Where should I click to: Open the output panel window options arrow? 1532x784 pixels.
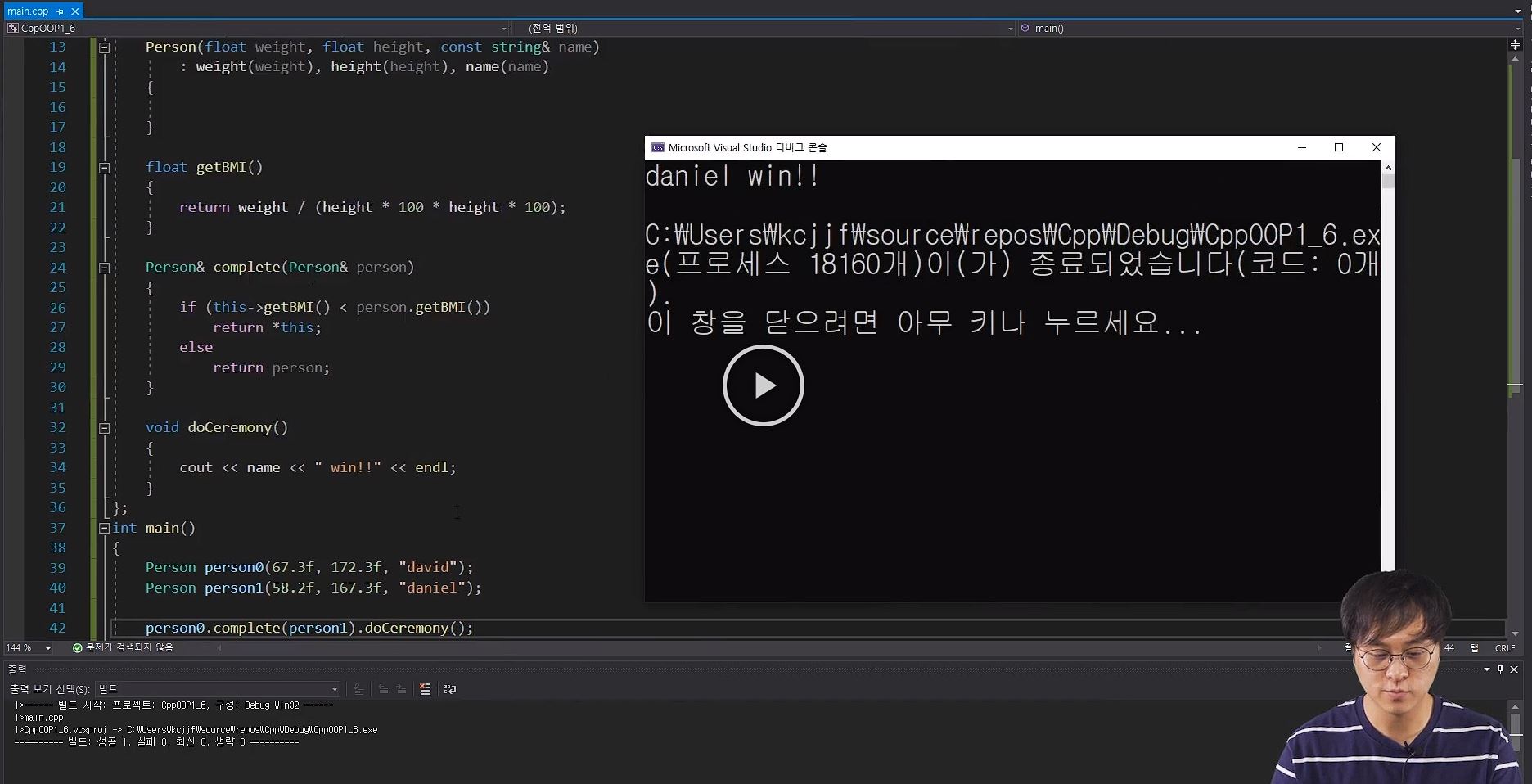click(1487, 669)
